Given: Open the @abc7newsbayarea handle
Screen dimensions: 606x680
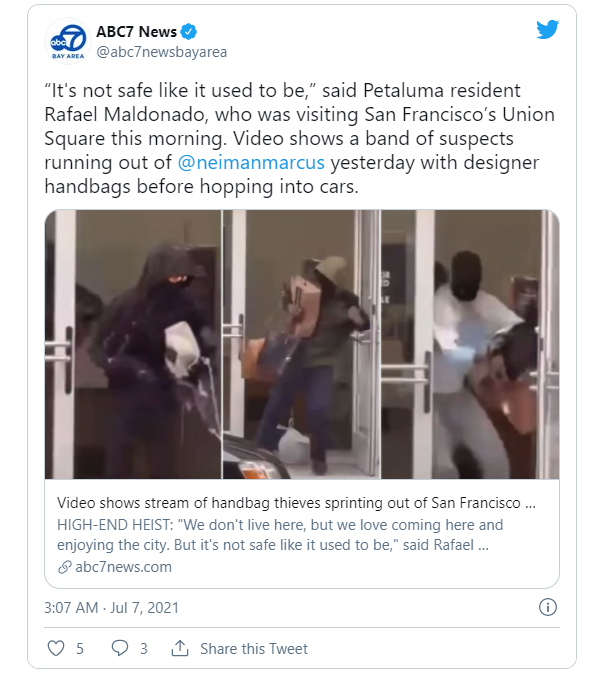Looking at the screenshot, I should pyautogui.click(x=161, y=52).
